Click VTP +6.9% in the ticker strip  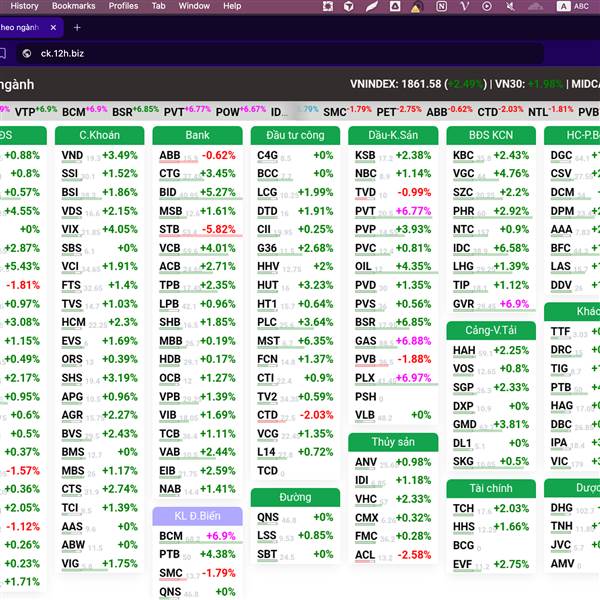(36, 111)
